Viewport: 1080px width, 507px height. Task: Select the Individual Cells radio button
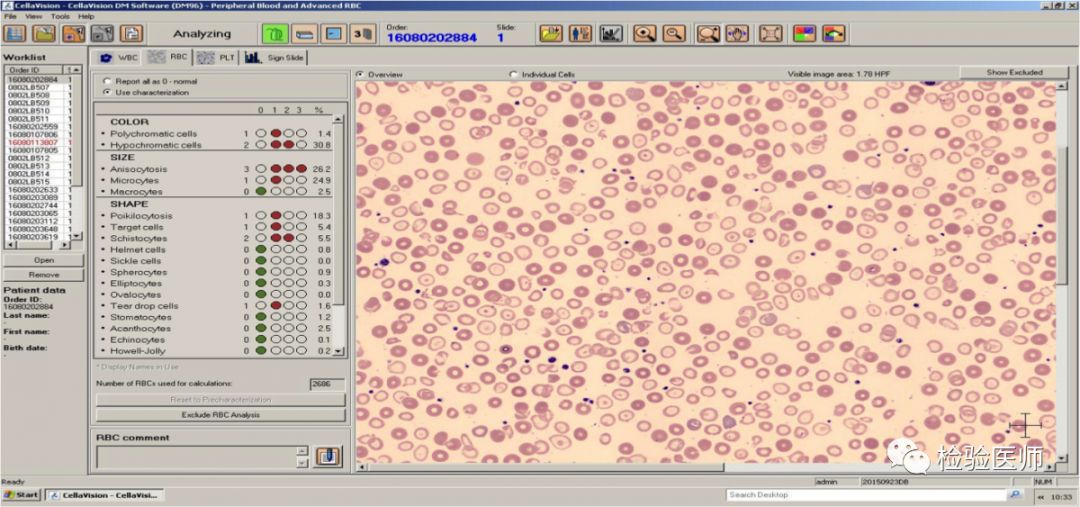[514, 74]
